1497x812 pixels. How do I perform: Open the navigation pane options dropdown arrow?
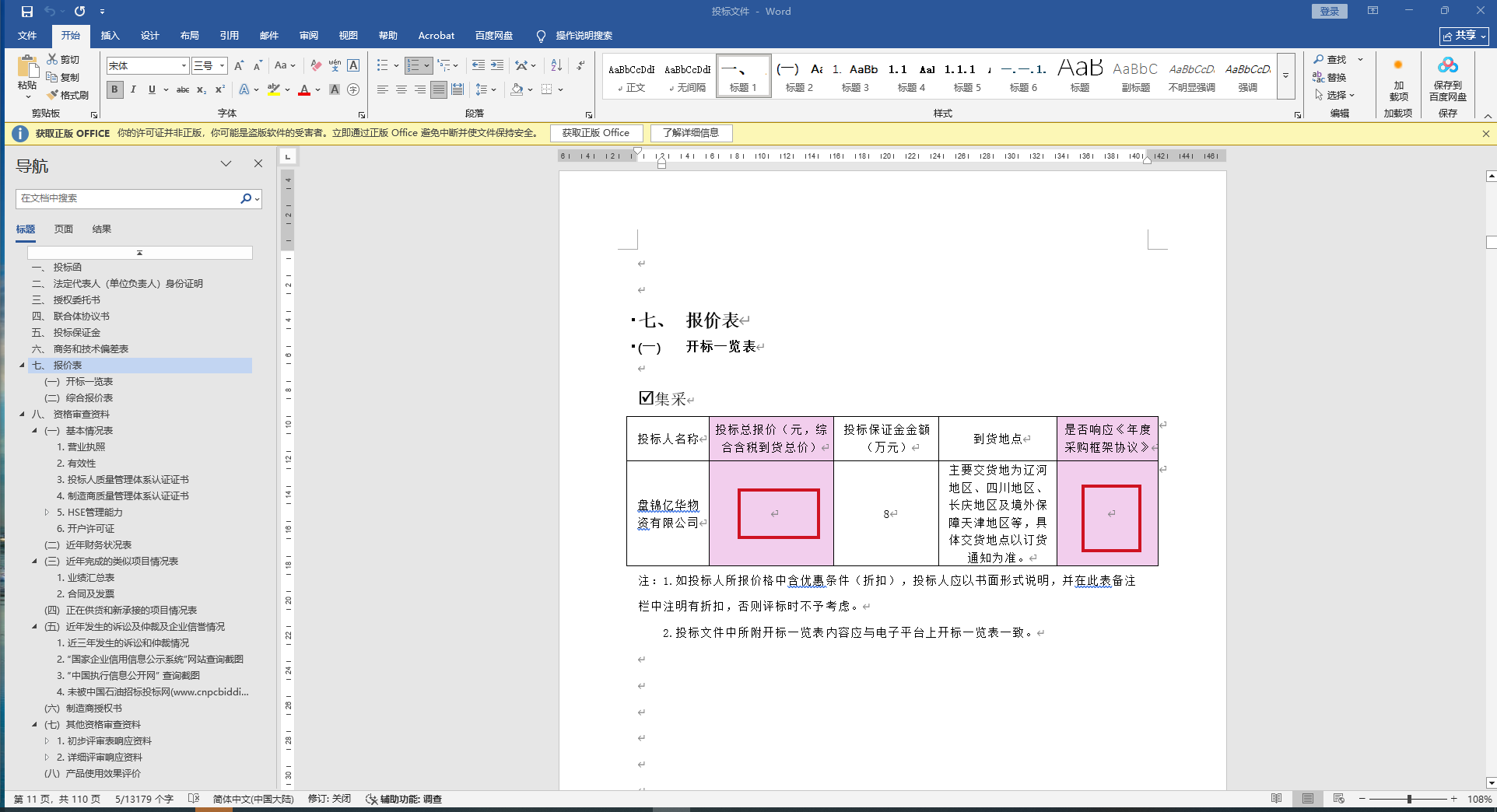tap(226, 163)
